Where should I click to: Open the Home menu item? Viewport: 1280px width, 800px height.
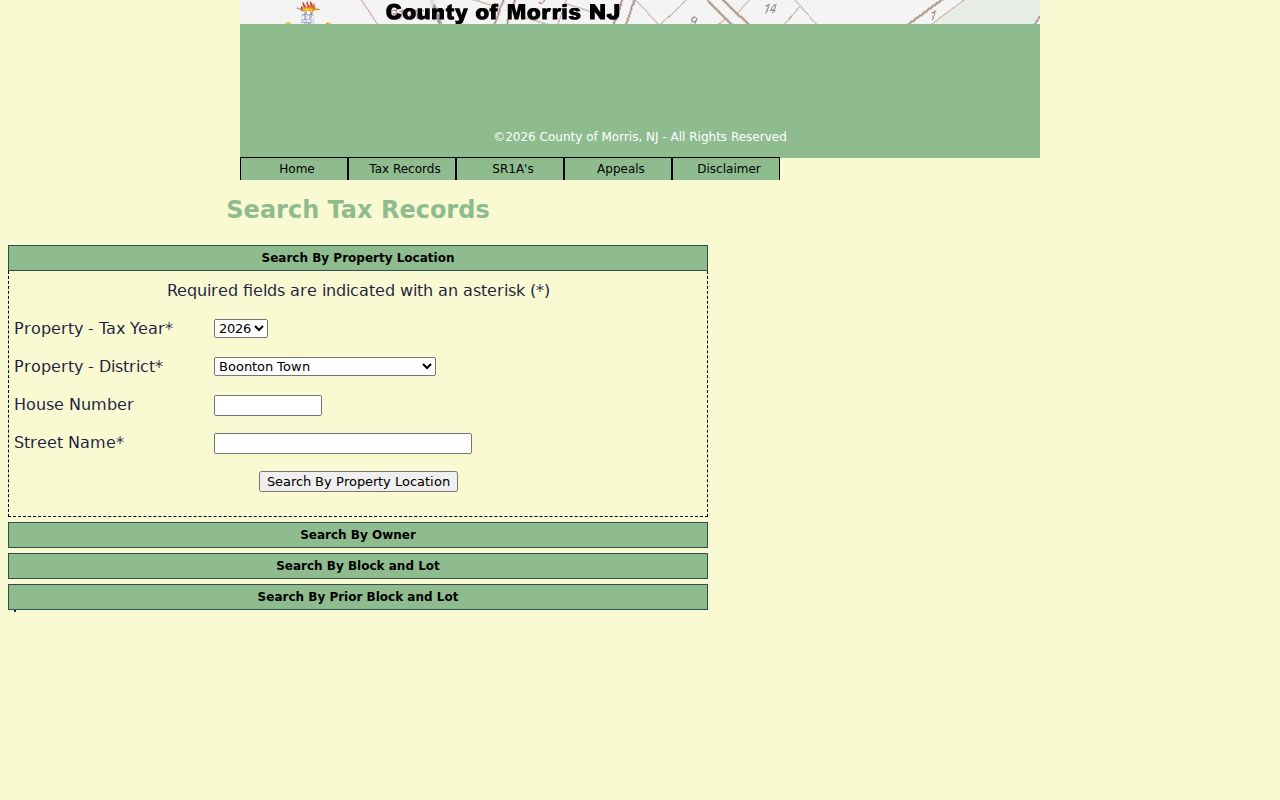click(x=294, y=169)
